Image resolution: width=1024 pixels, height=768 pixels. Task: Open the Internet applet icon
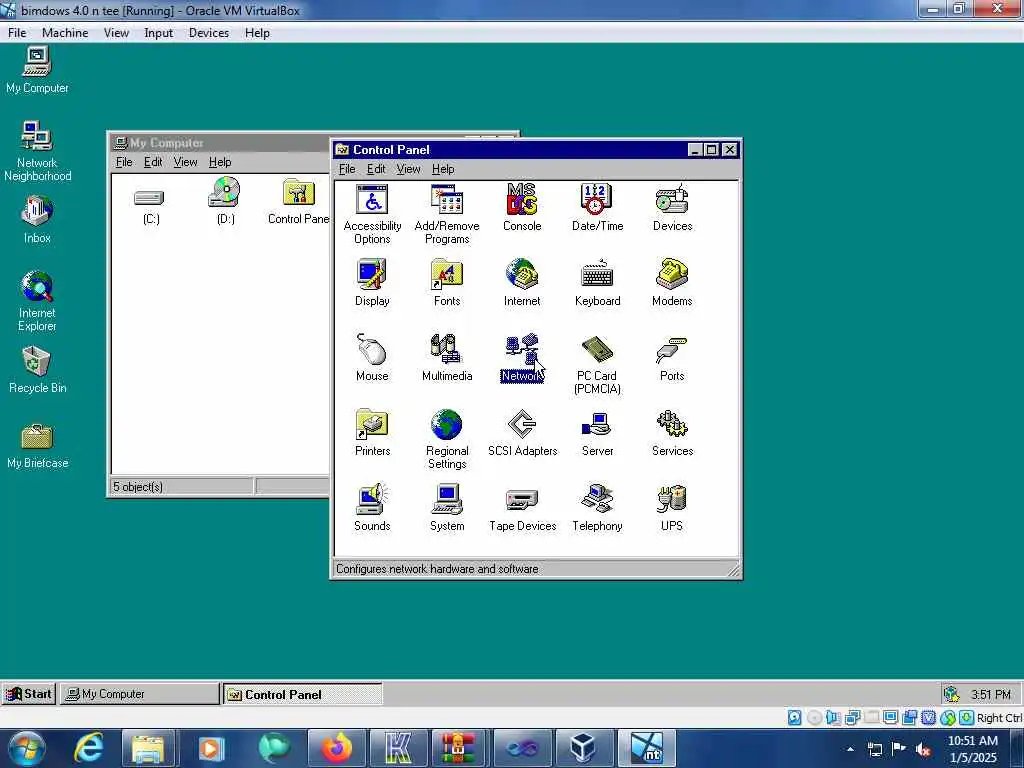pos(522,282)
